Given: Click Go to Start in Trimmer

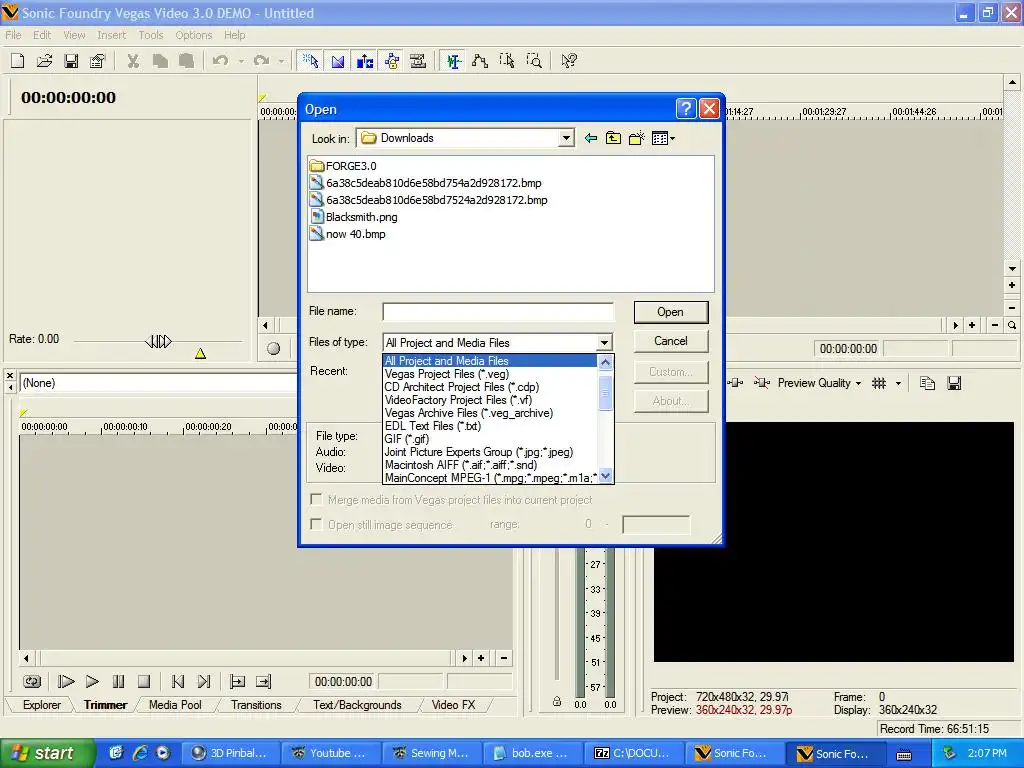Looking at the screenshot, I should tap(178, 682).
